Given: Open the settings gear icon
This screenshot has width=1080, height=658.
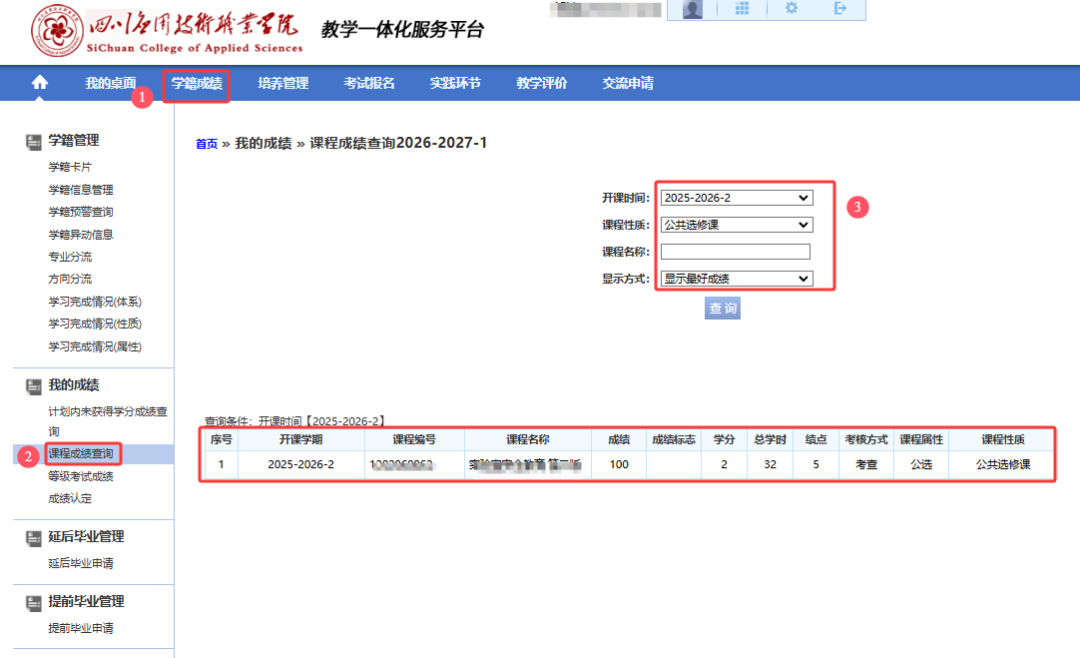Looking at the screenshot, I should 791,8.
